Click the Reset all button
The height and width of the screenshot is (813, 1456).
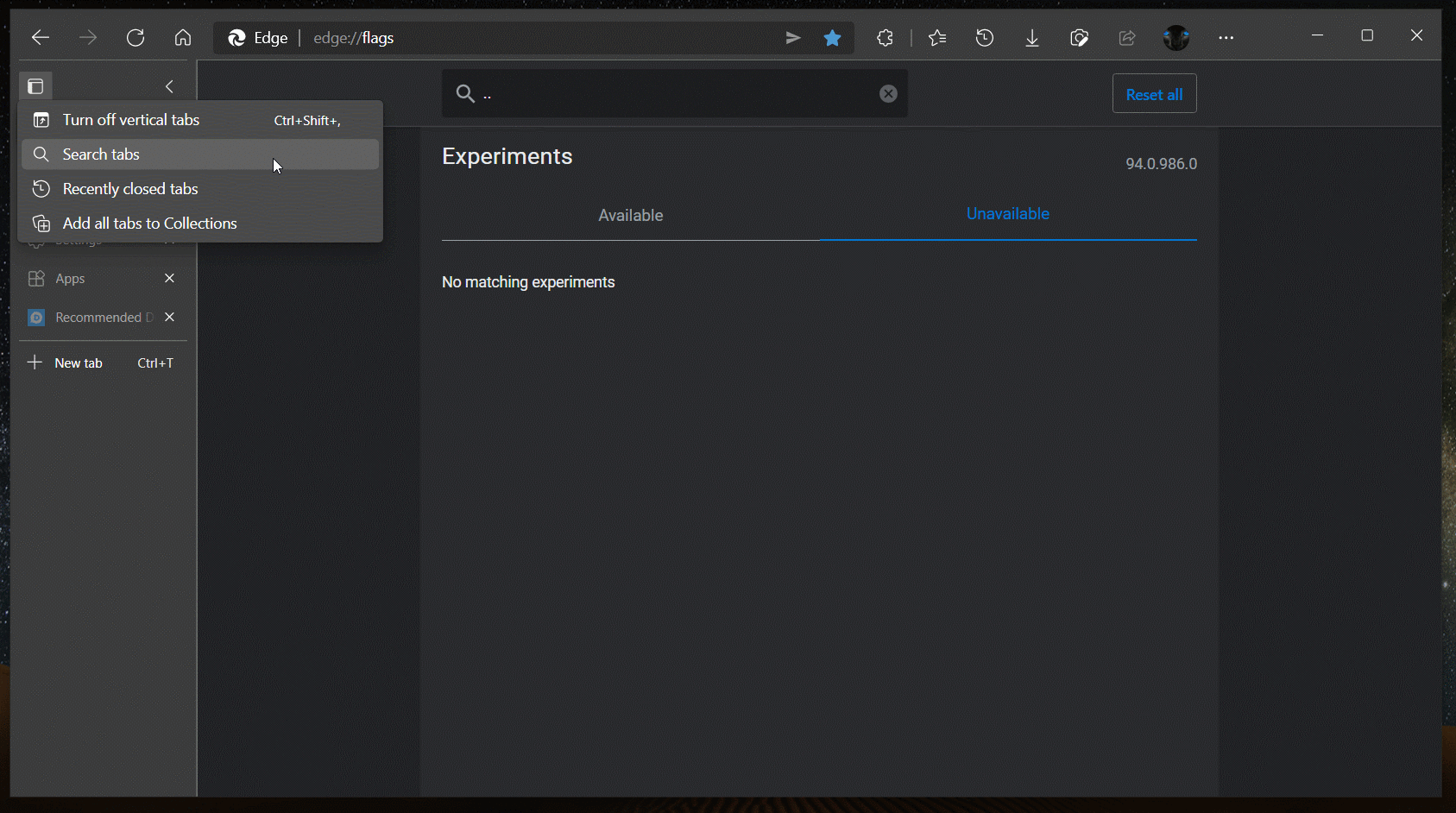pos(1154,94)
